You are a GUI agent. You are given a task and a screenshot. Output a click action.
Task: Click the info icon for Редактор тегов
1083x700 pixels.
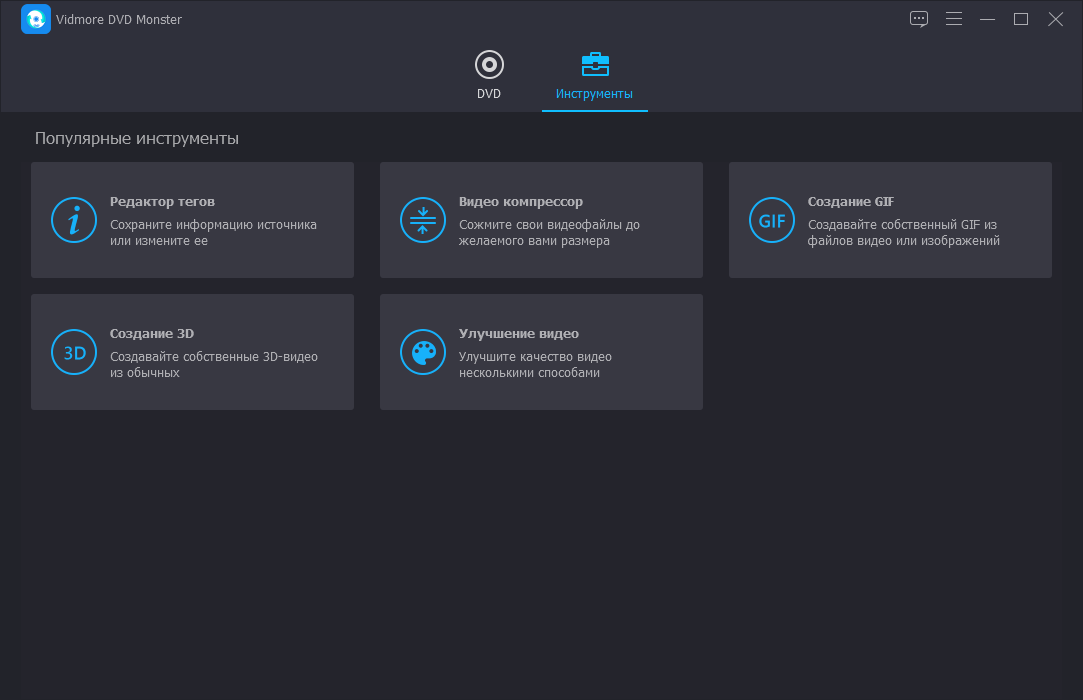coord(74,220)
